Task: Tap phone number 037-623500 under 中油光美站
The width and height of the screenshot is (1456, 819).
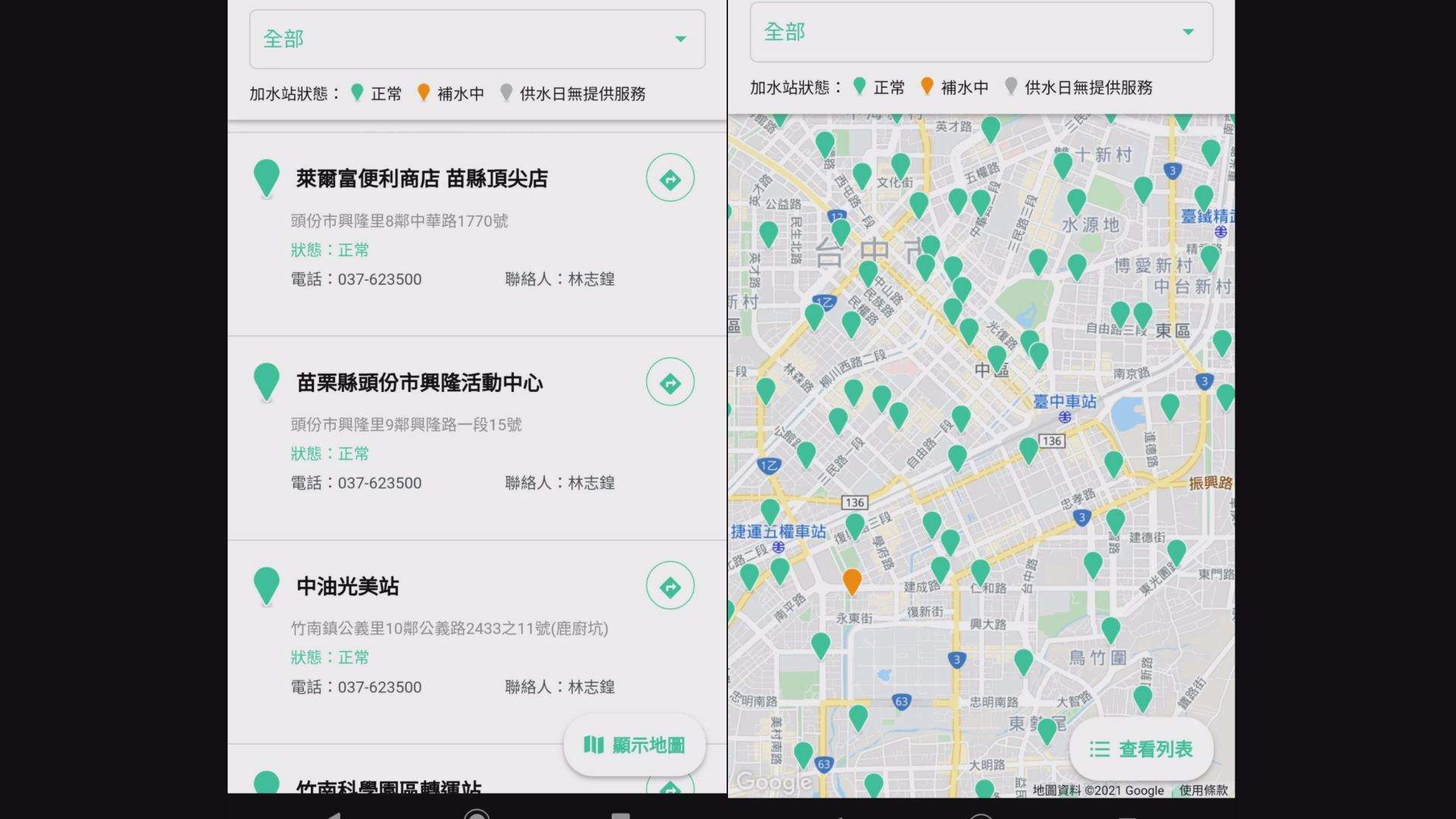Action: pos(379,687)
